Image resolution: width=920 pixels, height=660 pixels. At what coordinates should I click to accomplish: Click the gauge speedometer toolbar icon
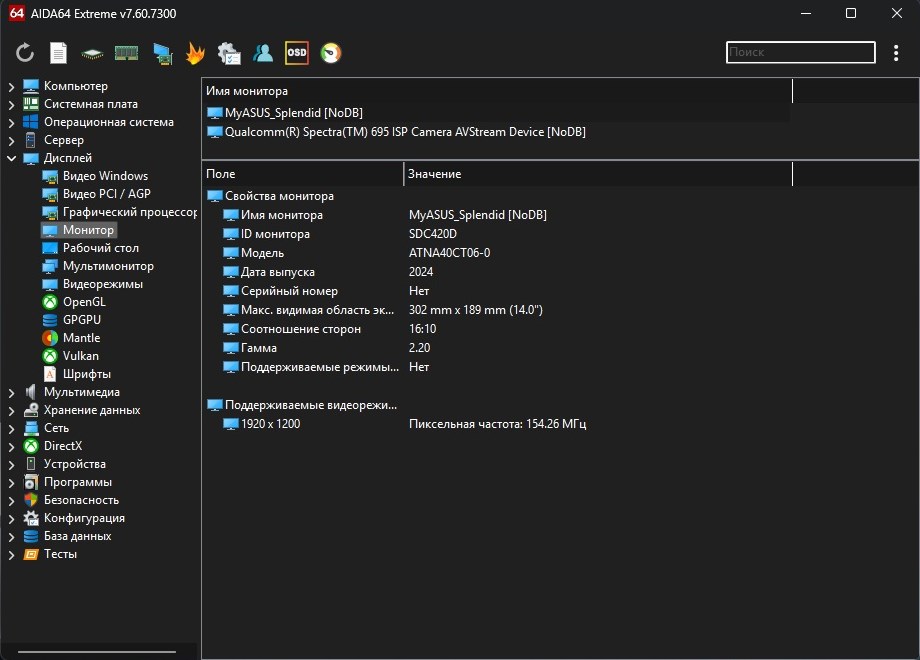coord(331,53)
